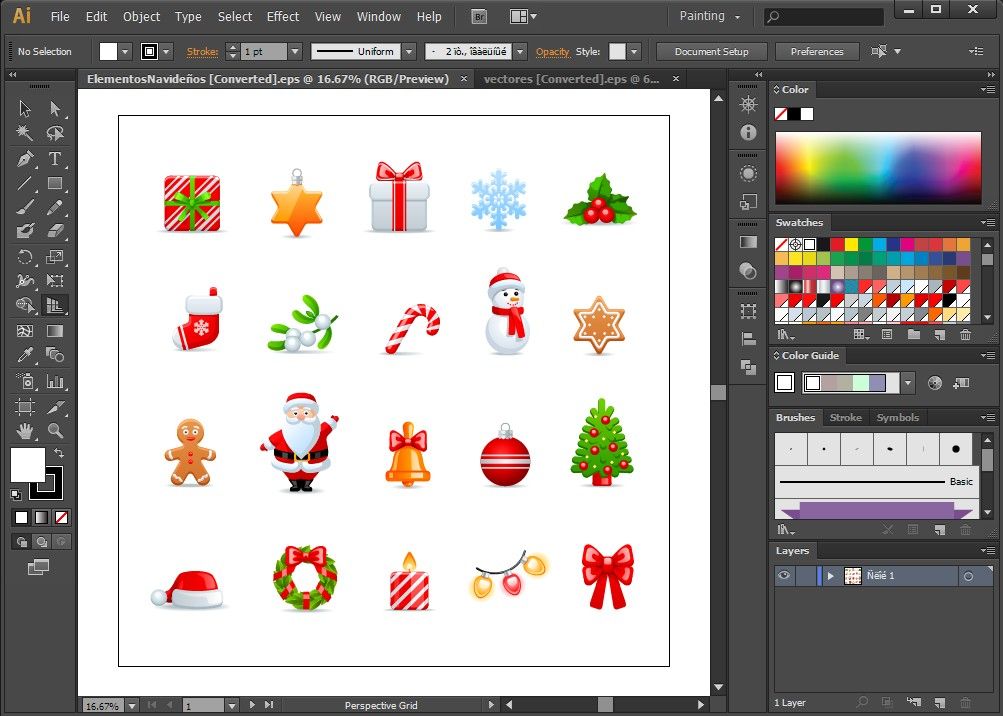Open the Stroke panel link

click(x=202, y=52)
